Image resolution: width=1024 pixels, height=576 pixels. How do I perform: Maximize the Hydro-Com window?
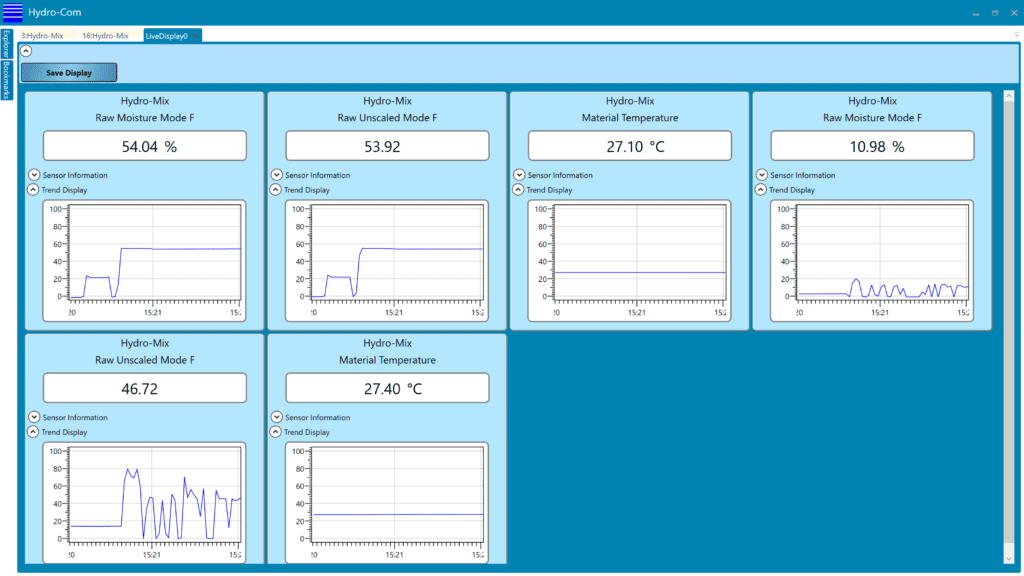[x=995, y=13]
